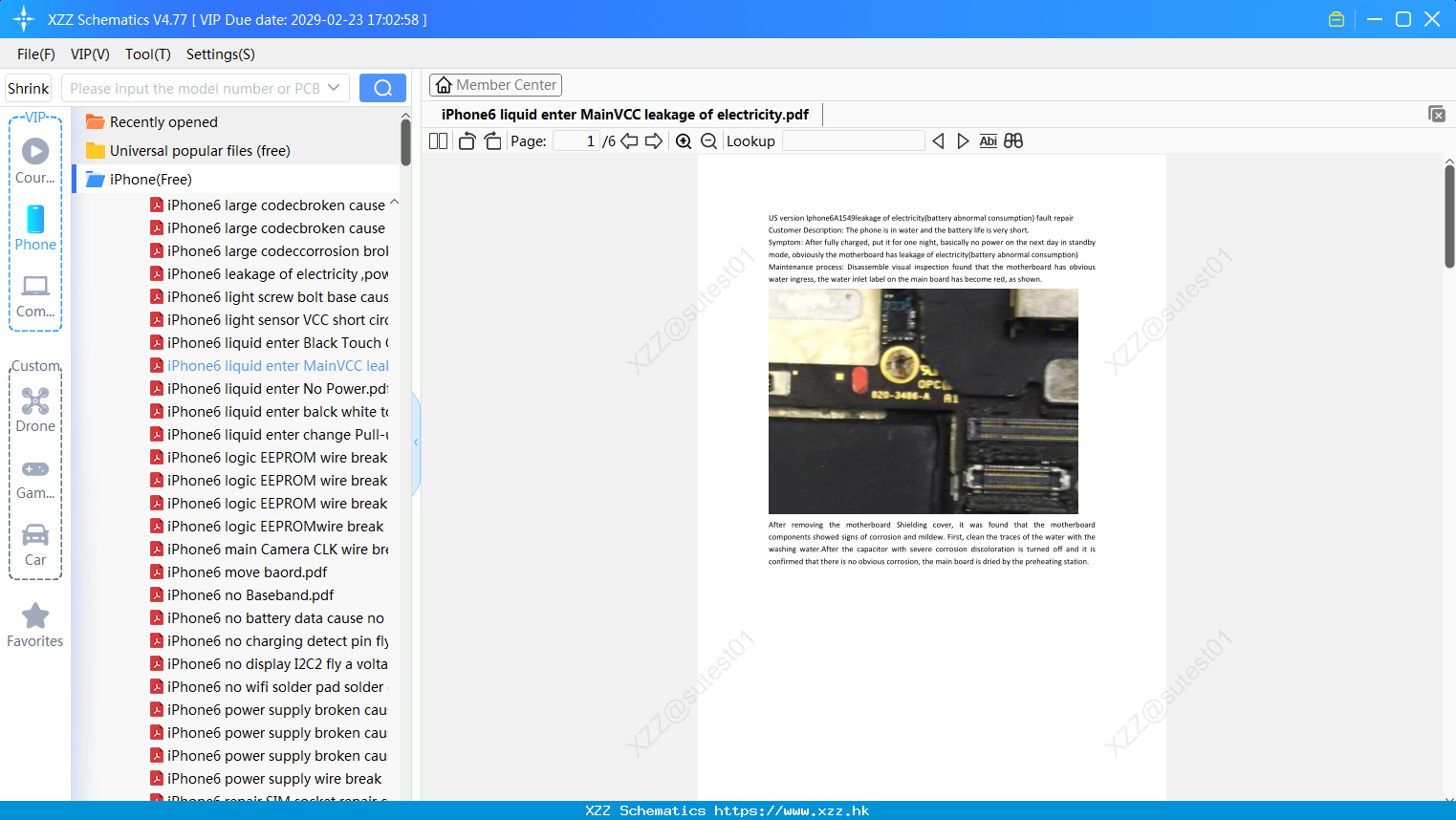Open iPhone6 light sensor VCC short file
Image resolution: width=1456 pixels, height=820 pixels.
click(x=270, y=319)
